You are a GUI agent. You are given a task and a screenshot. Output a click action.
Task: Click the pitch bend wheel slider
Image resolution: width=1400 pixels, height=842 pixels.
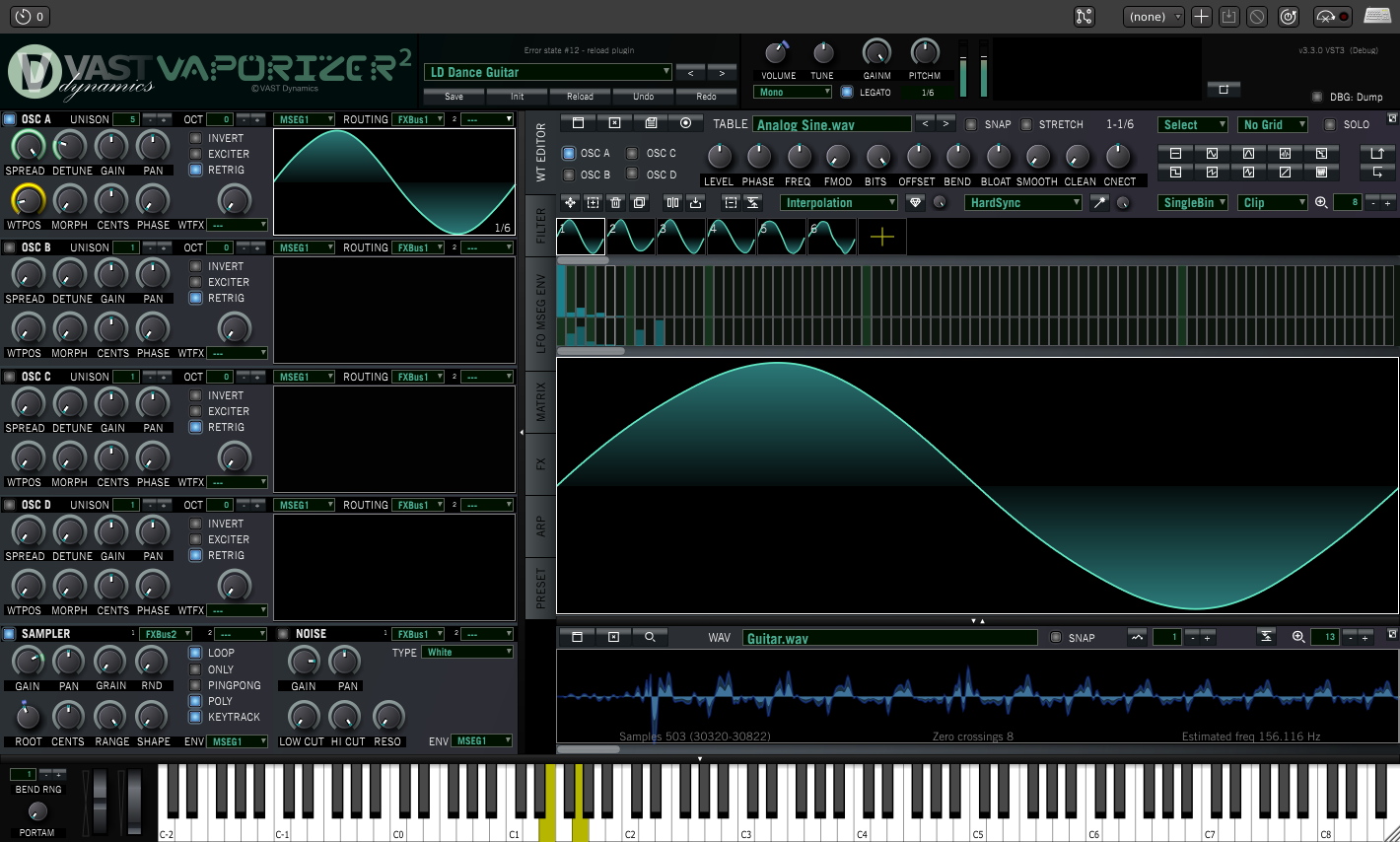coord(100,802)
